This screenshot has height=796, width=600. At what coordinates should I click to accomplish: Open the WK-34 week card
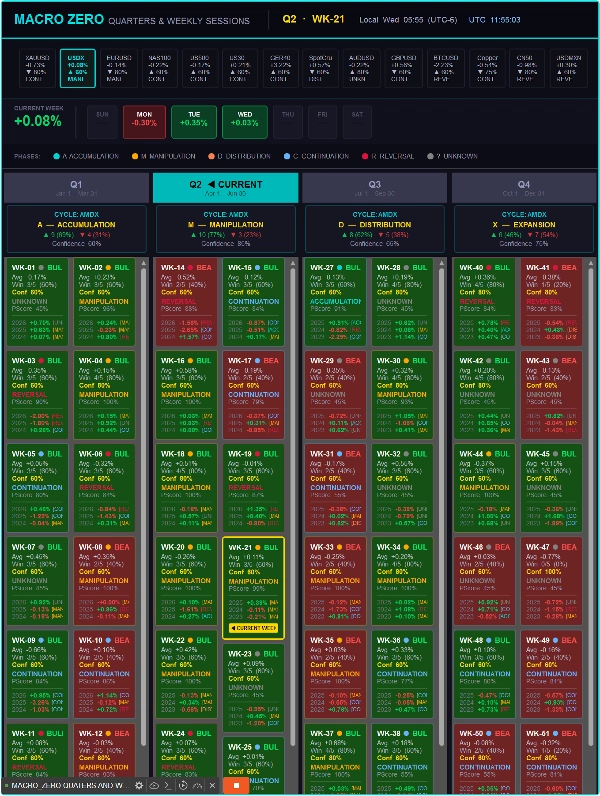[x=402, y=581]
